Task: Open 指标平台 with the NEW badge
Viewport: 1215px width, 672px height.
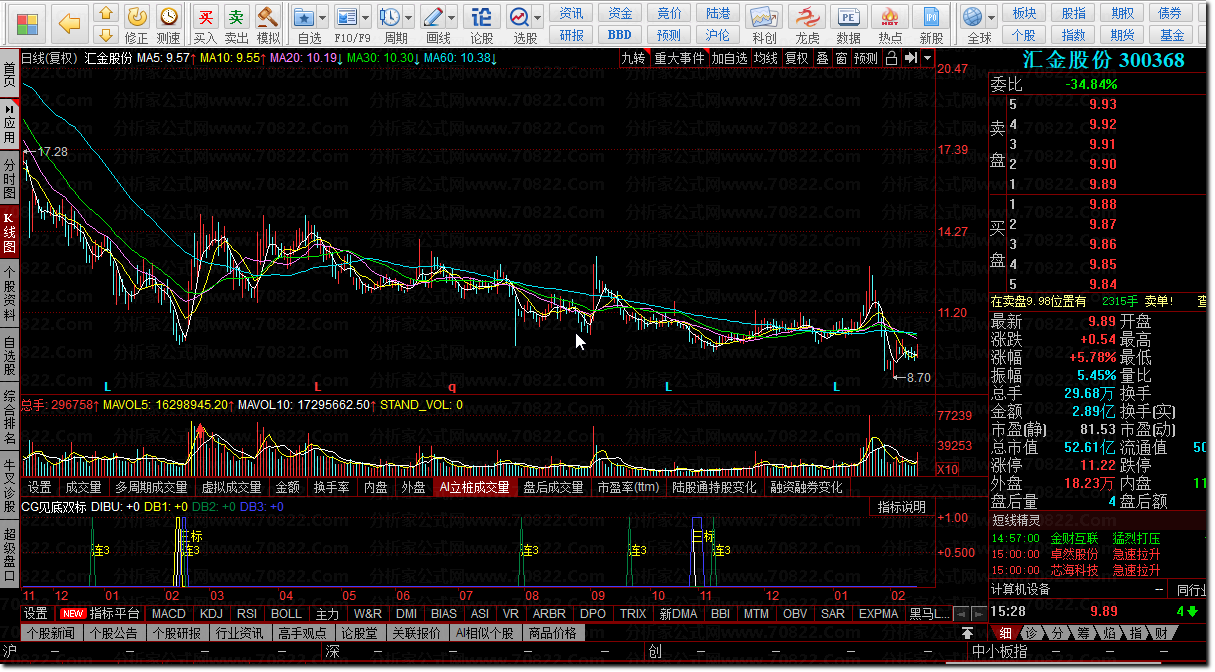Action: pyautogui.click(x=102, y=614)
